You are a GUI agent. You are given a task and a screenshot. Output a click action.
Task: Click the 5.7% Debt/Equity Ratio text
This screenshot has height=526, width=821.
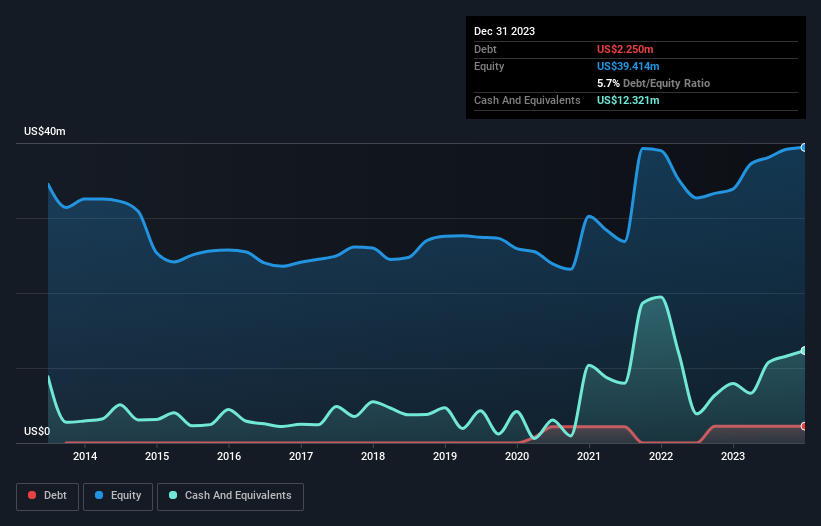pos(653,83)
